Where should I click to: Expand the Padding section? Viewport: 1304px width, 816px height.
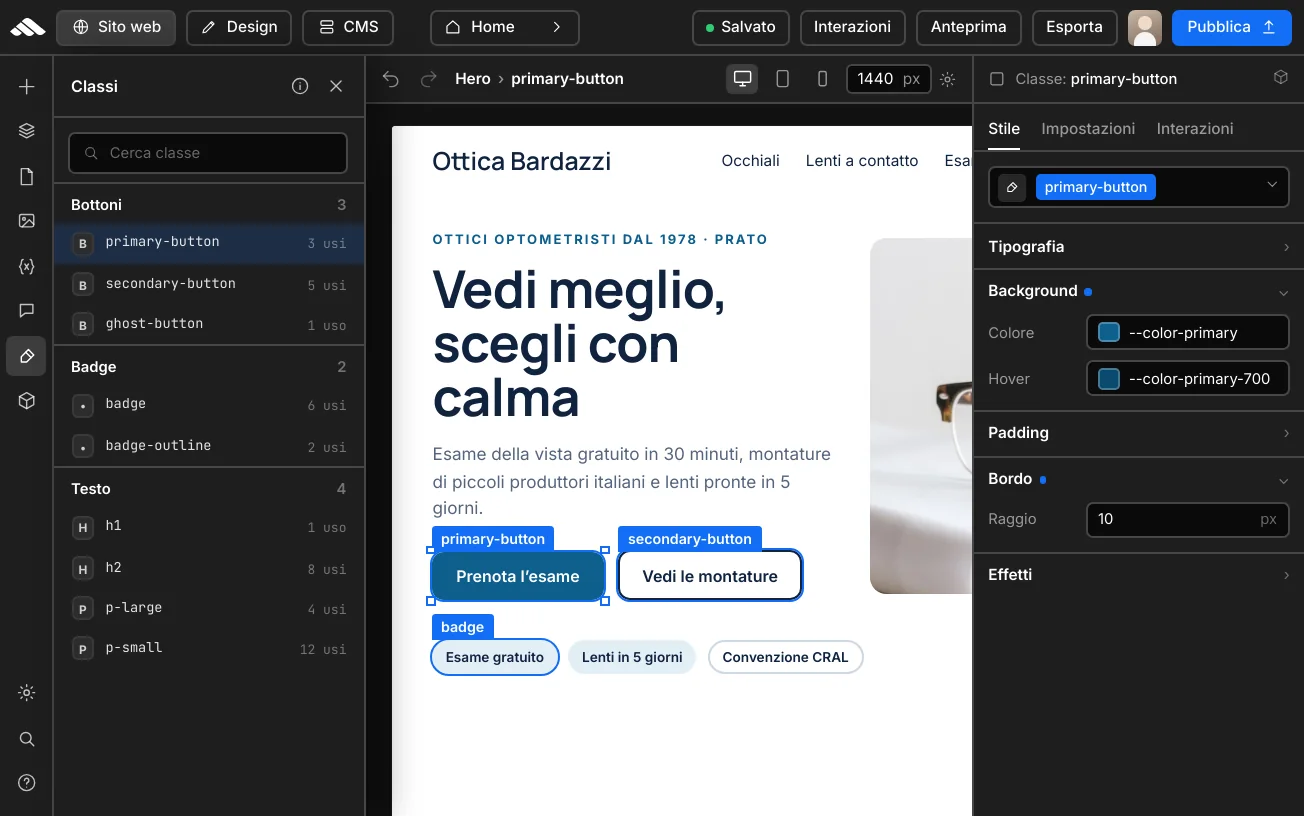(x=1139, y=433)
